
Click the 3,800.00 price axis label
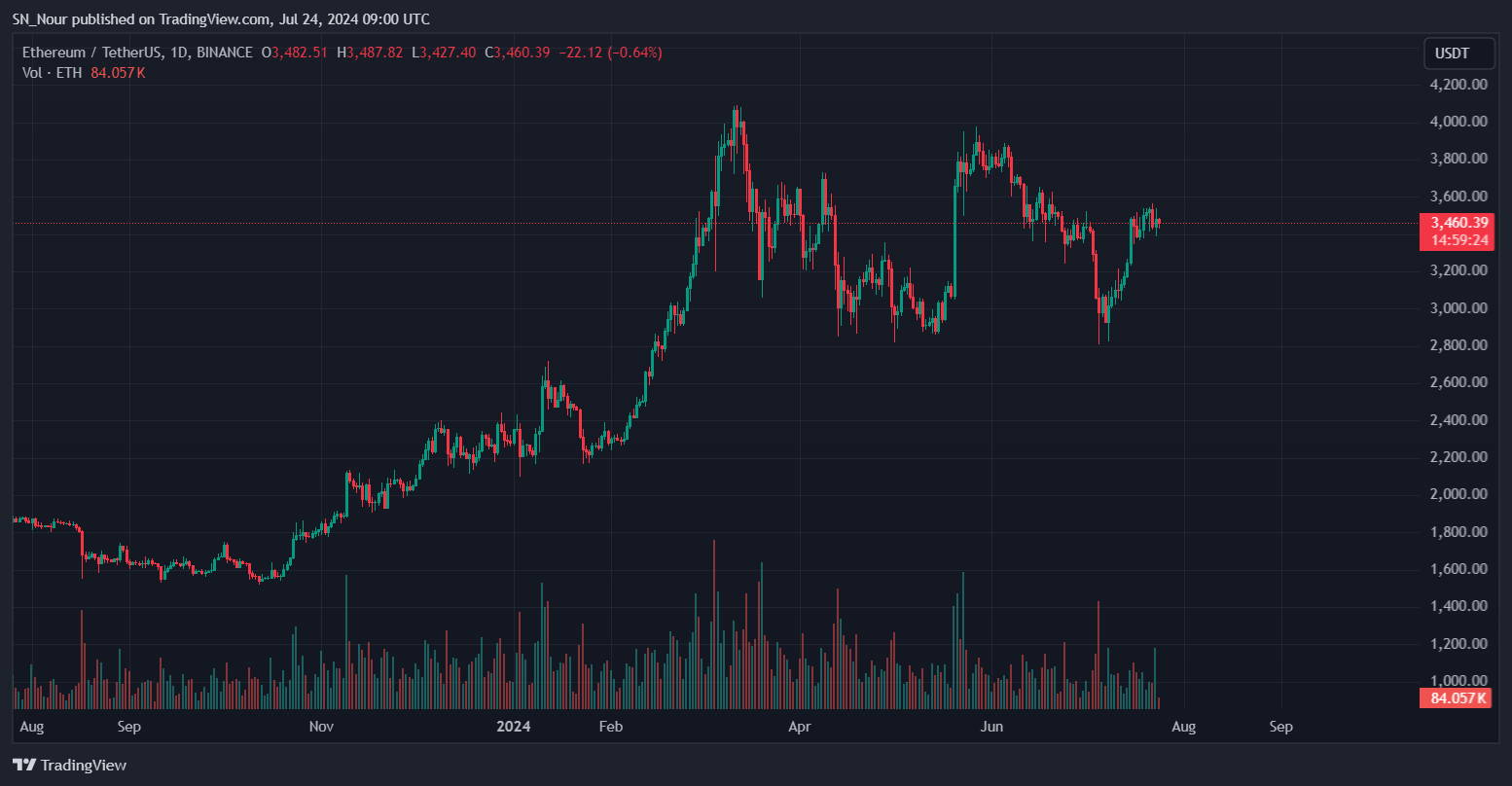[x=1458, y=159]
